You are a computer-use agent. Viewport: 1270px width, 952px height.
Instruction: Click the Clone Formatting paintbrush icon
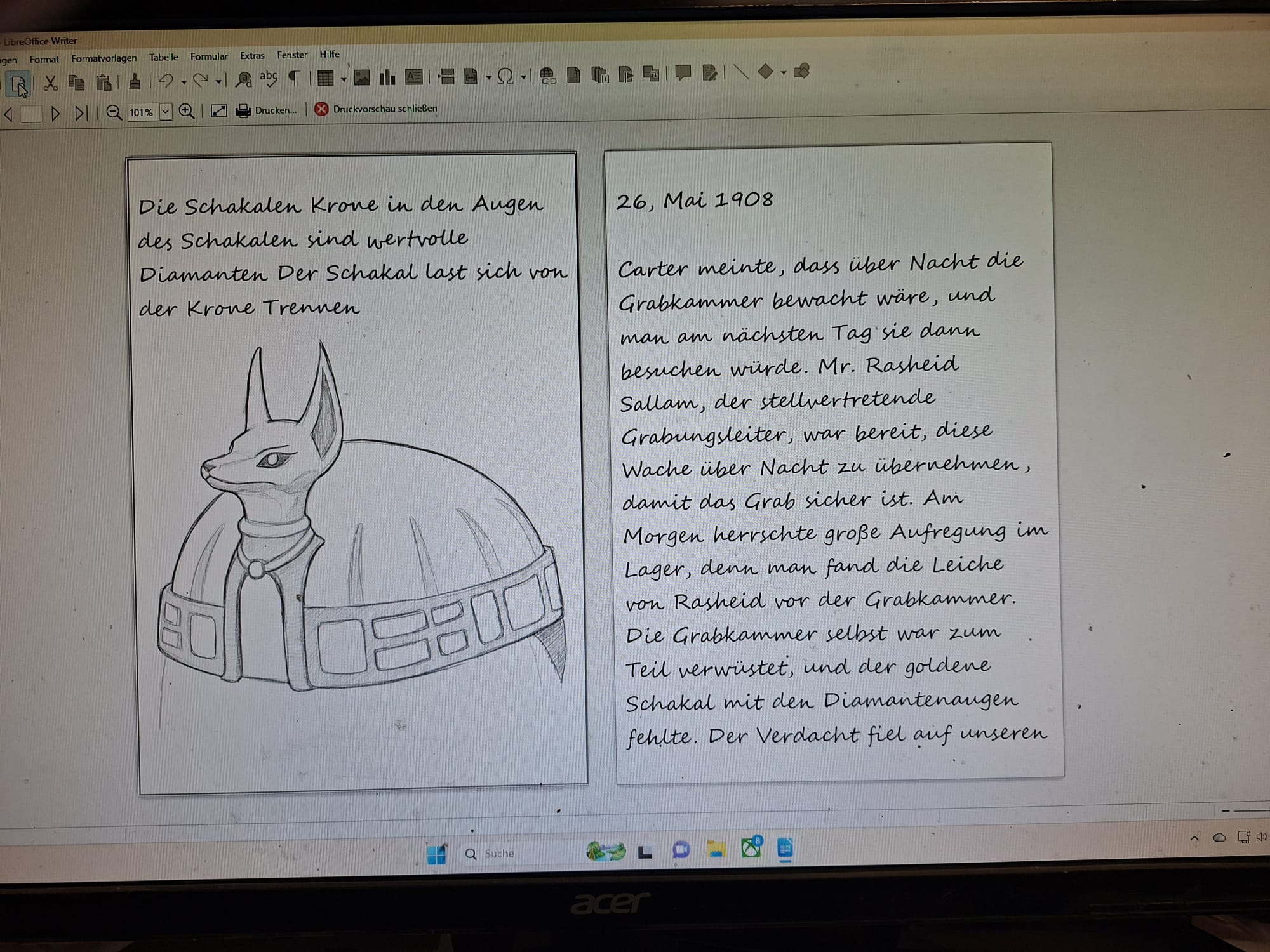(x=135, y=81)
